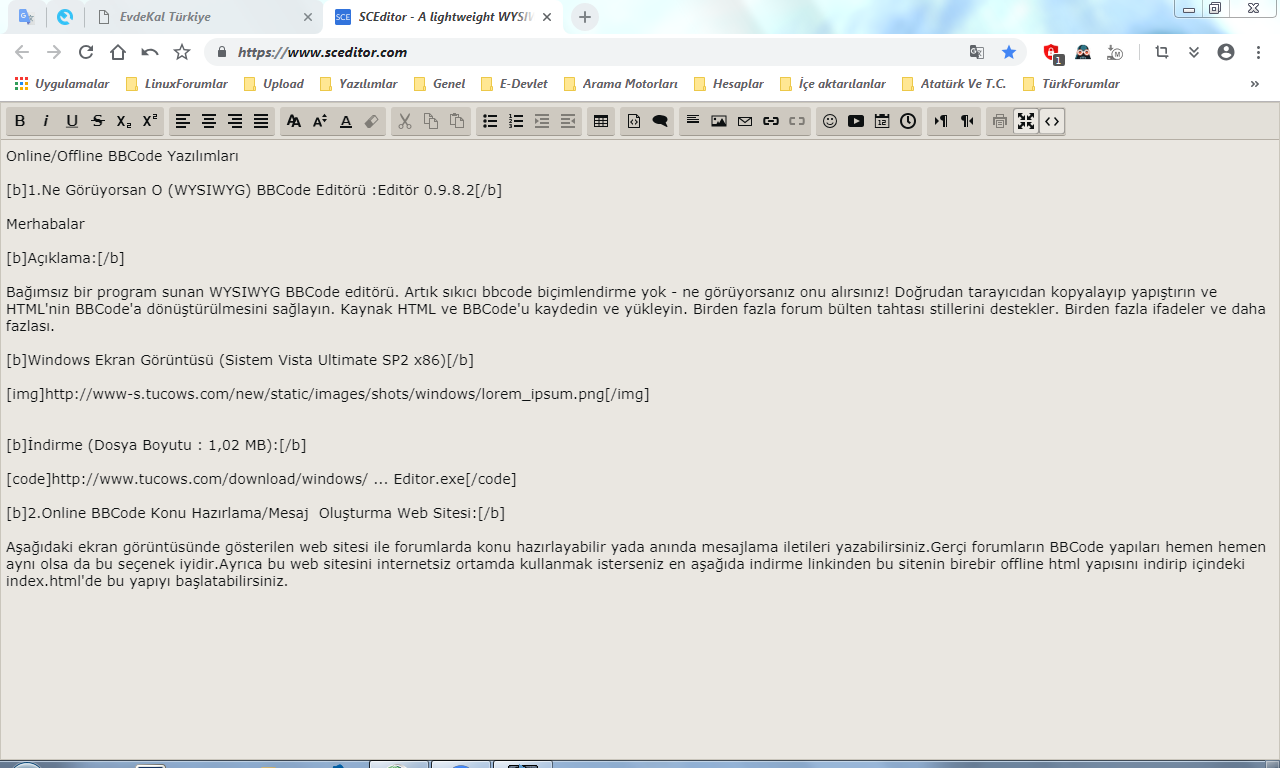1280x768 pixels.
Task: Insert a quote block
Action: coord(660,121)
